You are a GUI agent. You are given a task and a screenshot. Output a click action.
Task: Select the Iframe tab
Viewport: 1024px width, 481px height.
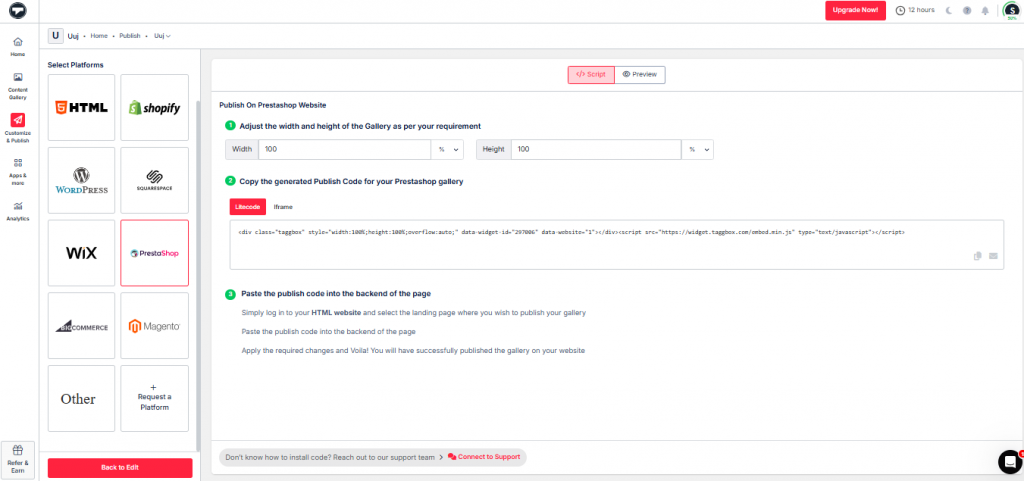283,207
